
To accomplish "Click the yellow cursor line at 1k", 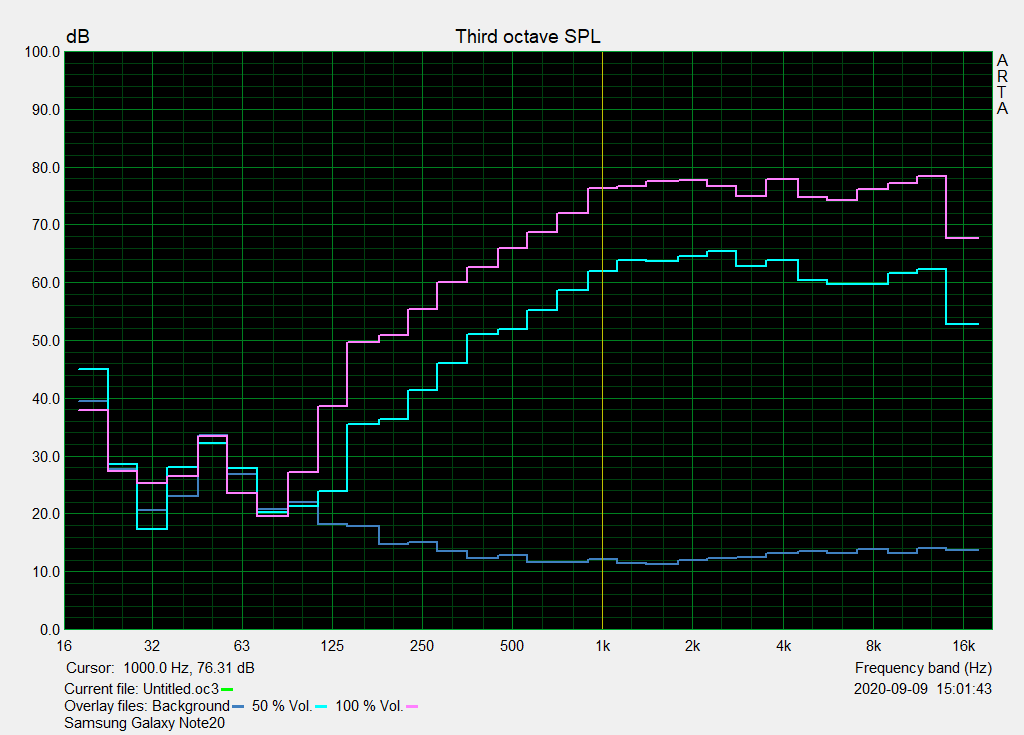I will pyautogui.click(x=602, y=340).
